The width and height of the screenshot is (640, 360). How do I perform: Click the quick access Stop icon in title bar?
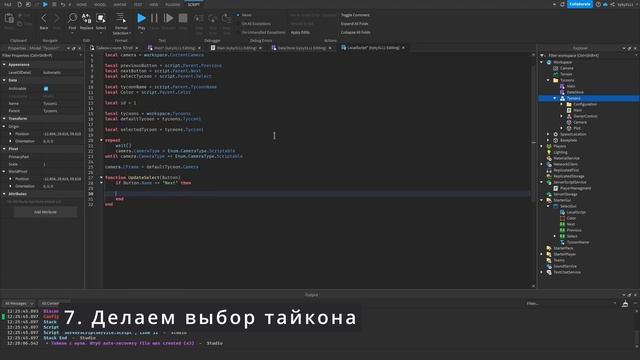tap(54, 4)
